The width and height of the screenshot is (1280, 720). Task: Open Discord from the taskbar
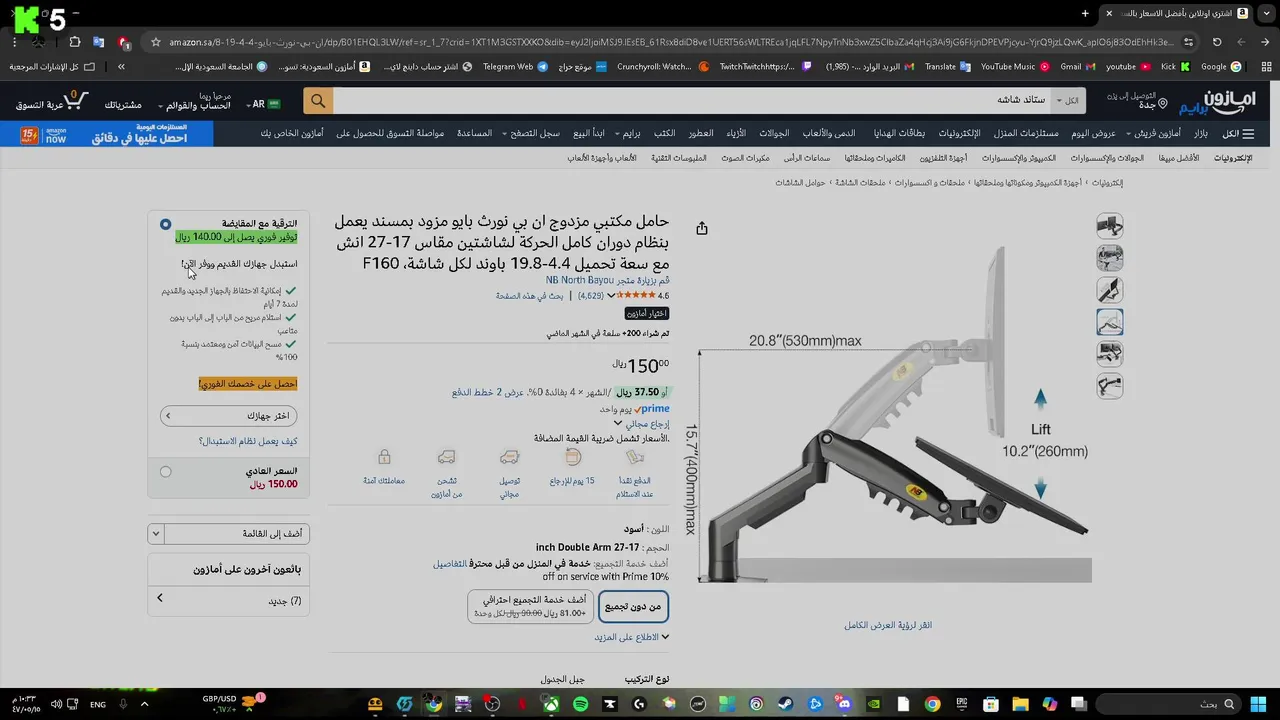tap(845, 704)
